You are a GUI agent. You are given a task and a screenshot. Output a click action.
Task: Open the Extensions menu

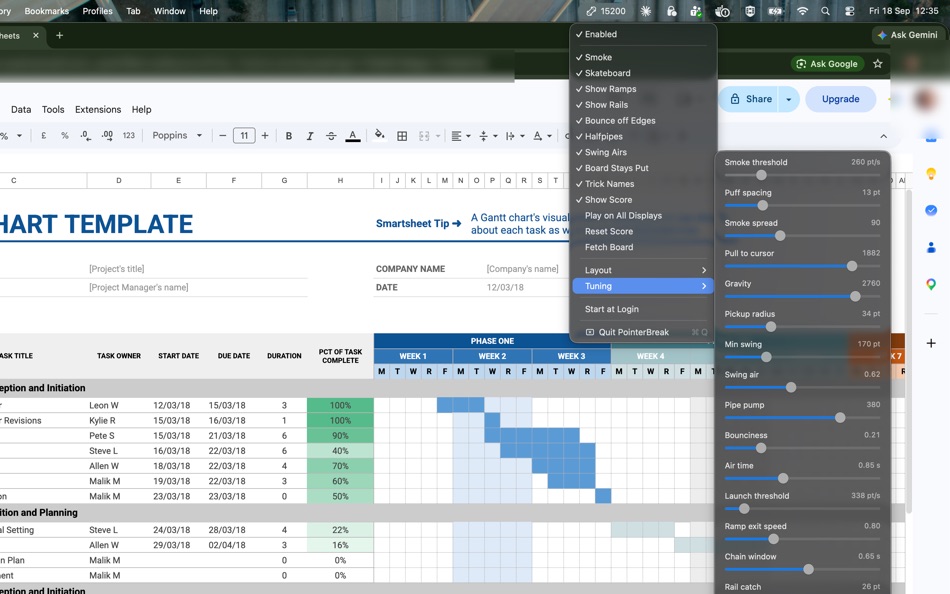click(98, 110)
